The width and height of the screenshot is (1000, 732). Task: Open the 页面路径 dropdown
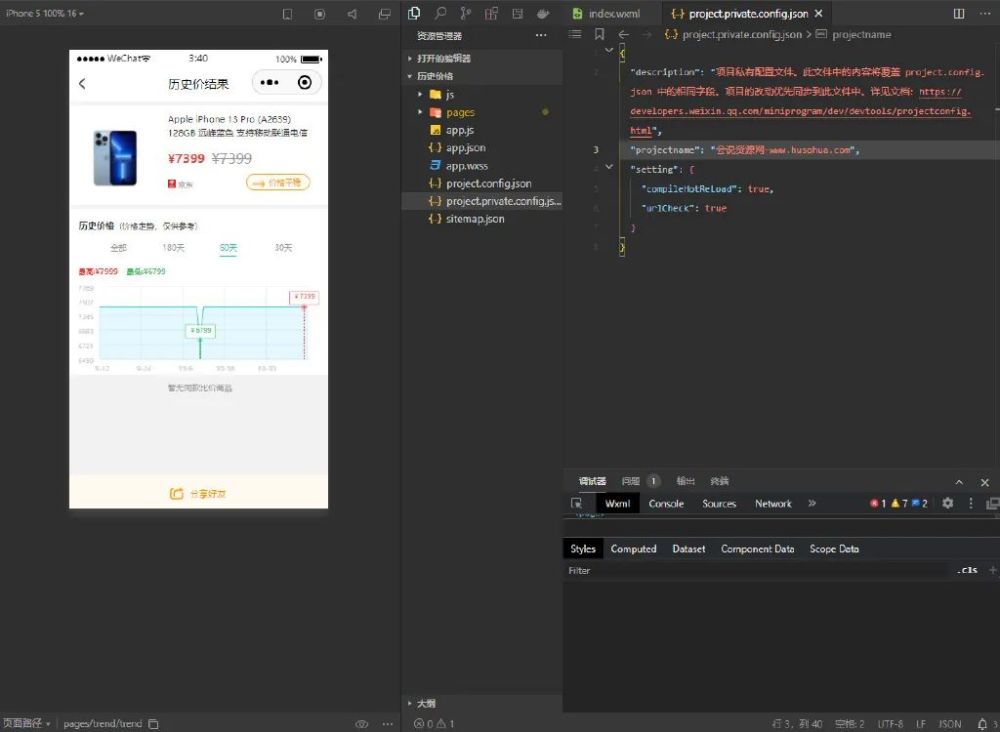(27, 723)
